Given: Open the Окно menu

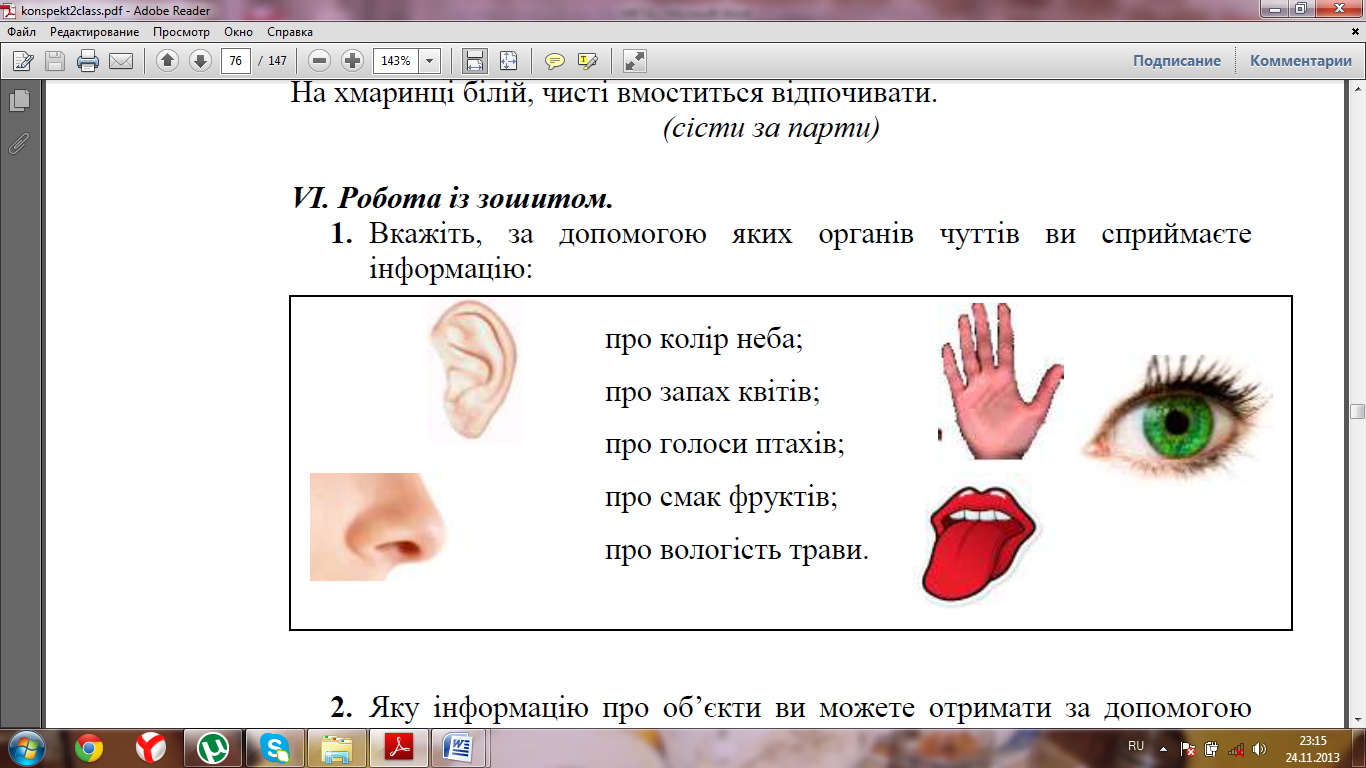Looking at the screenshot, I should tap(239, 32).
